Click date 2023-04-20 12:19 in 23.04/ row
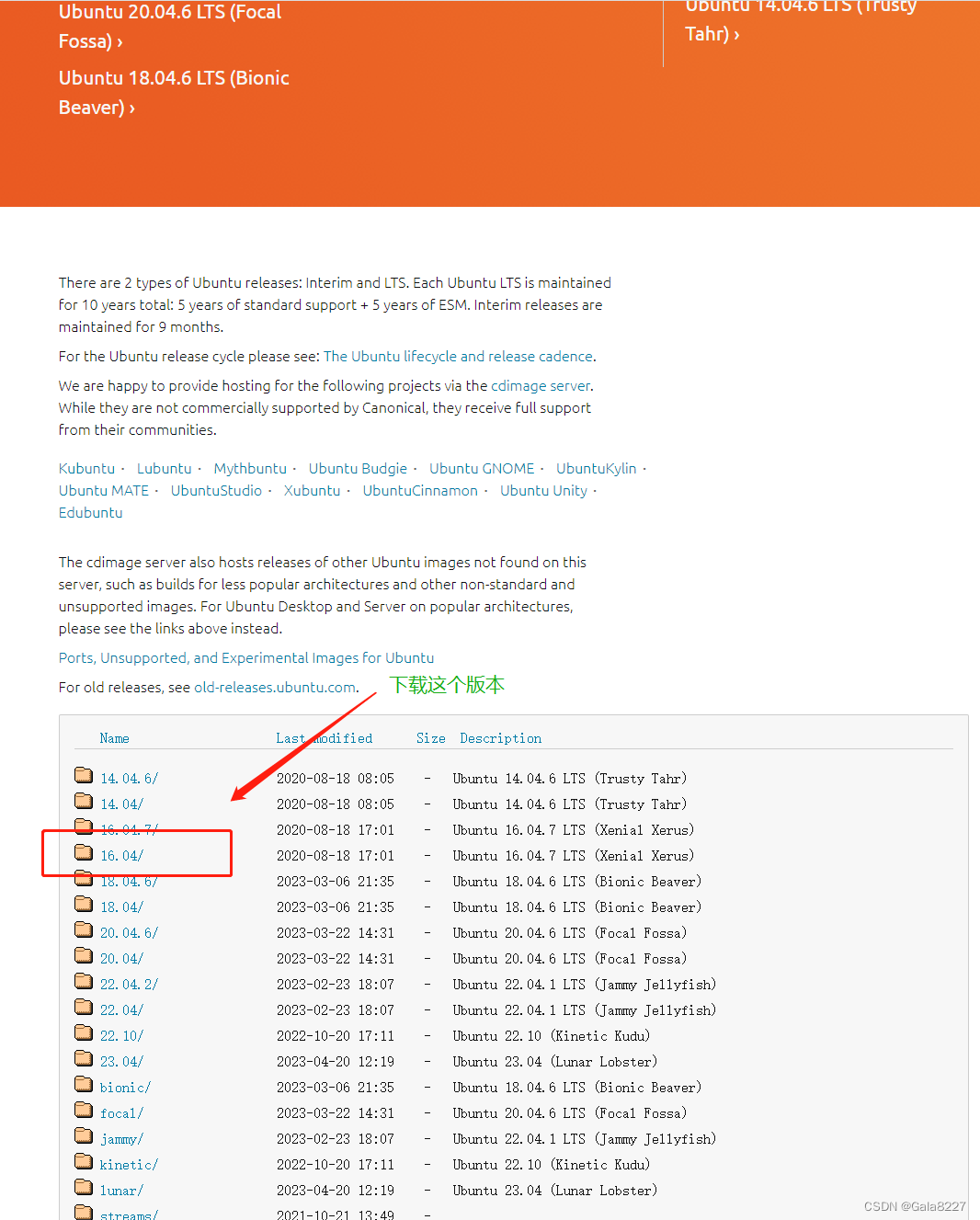Image resolution: width=980 pixels, height=1220 pixels. [x=335, y=1062]
